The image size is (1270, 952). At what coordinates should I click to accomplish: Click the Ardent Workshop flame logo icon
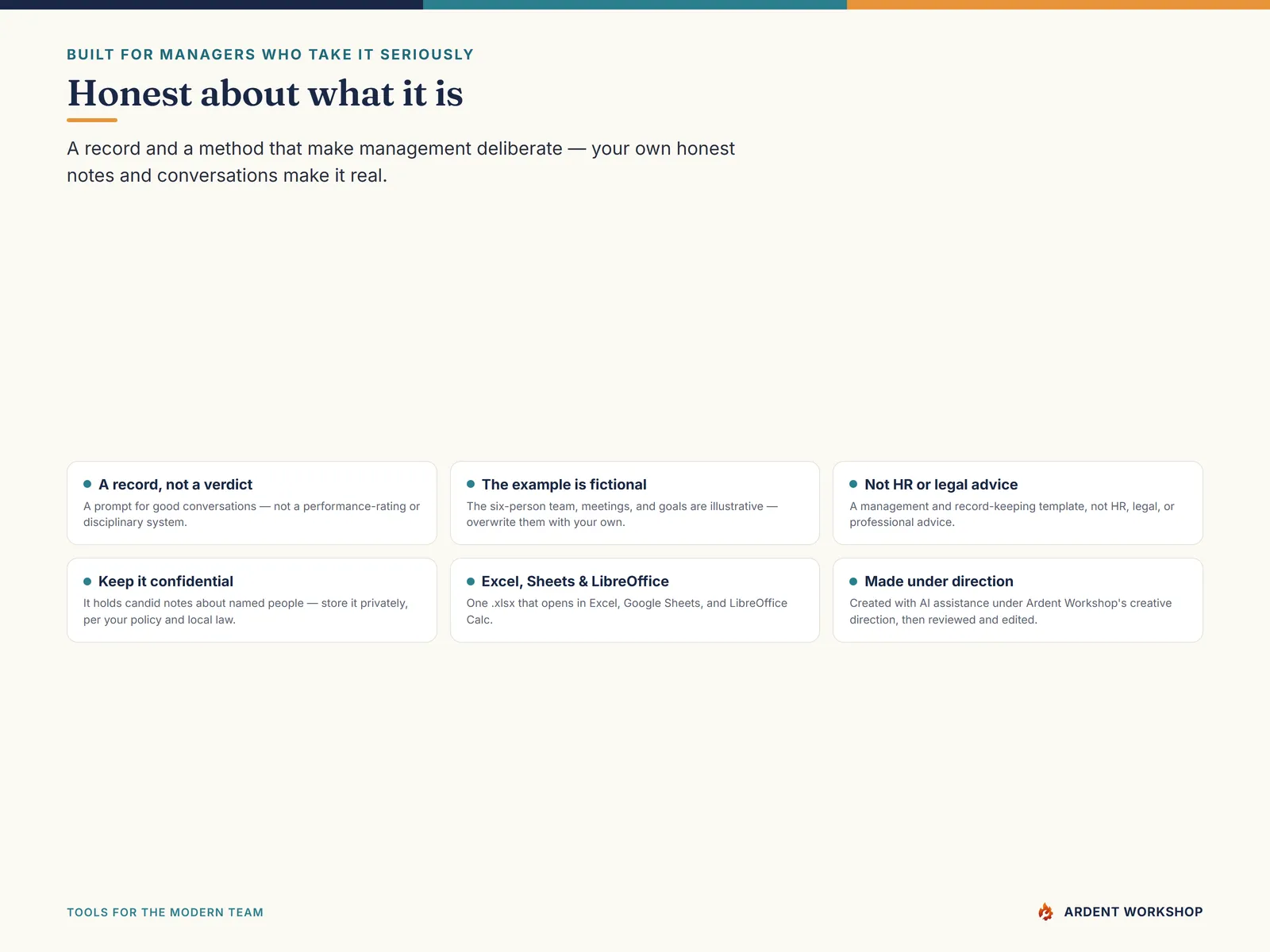coord(1045,912)
